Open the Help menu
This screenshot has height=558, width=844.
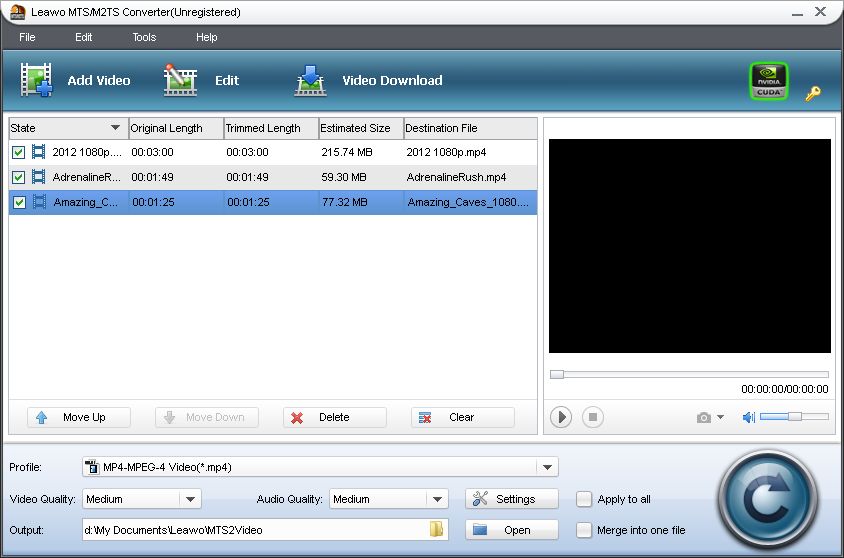tap(207, 37)
